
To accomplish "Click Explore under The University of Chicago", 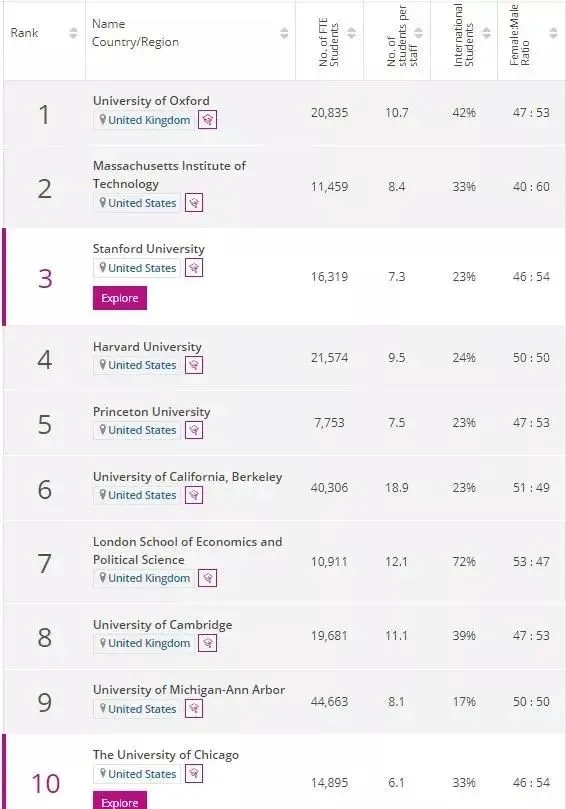I will click(x=120, y=800).
